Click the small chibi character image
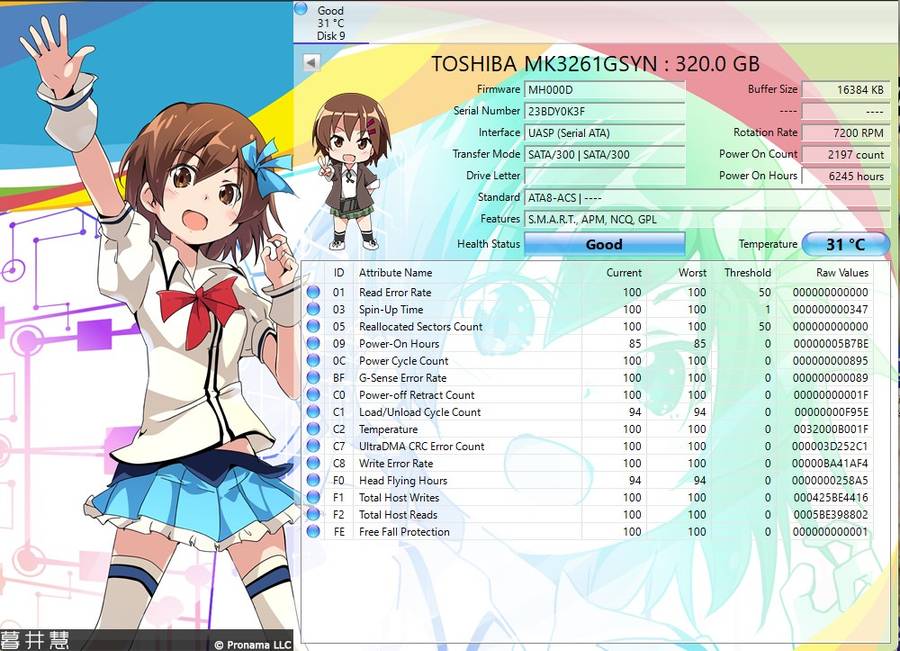 tap(345, 170)
